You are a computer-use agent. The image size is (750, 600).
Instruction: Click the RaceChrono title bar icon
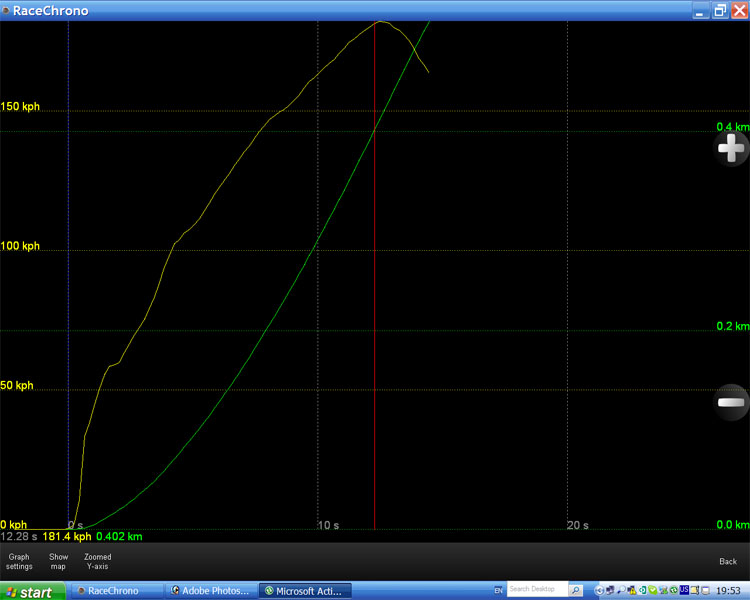[6, 11]
